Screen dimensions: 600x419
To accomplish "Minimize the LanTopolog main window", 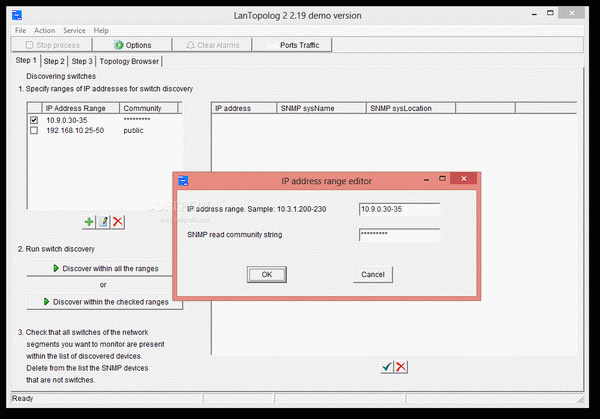I will 534,14.
